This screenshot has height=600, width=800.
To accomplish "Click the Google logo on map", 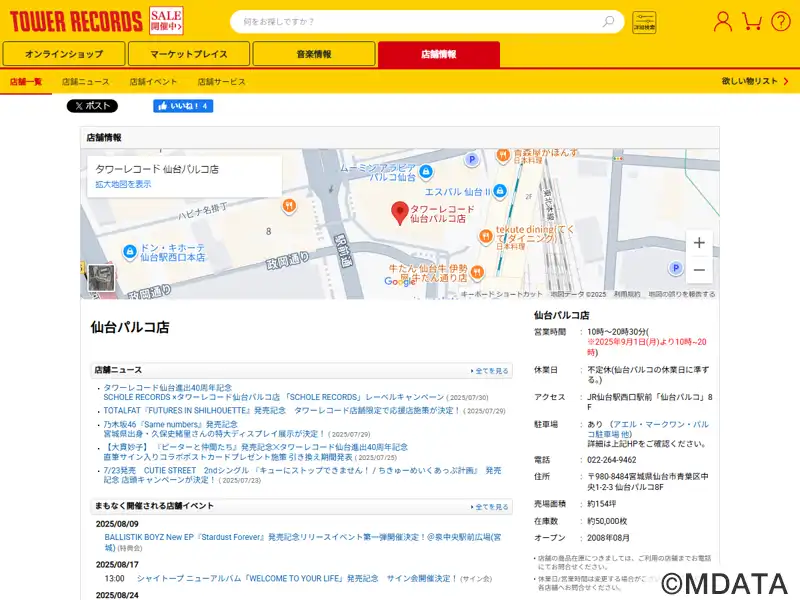I will point(400,281).
